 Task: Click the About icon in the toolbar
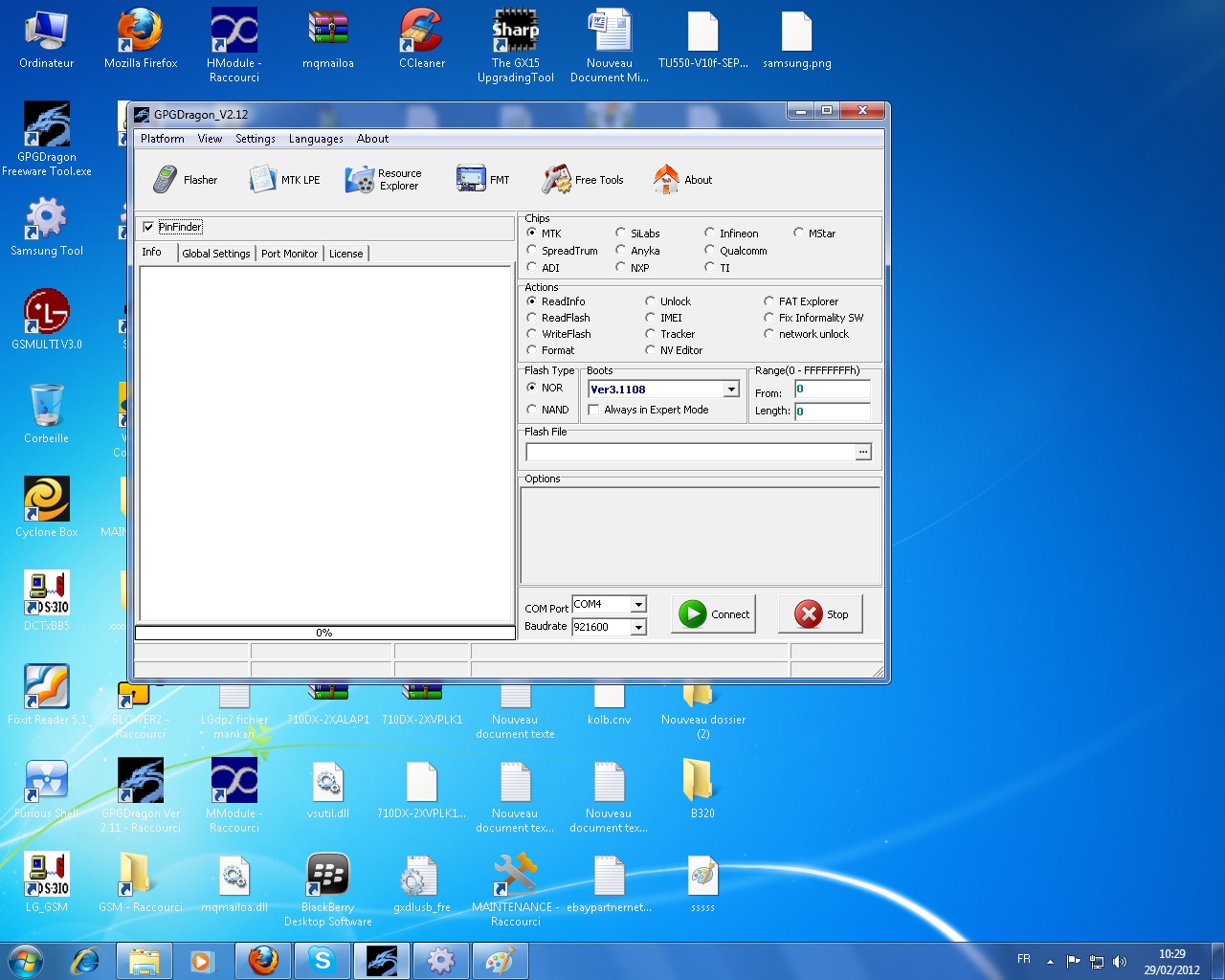(x=681, y=179)
